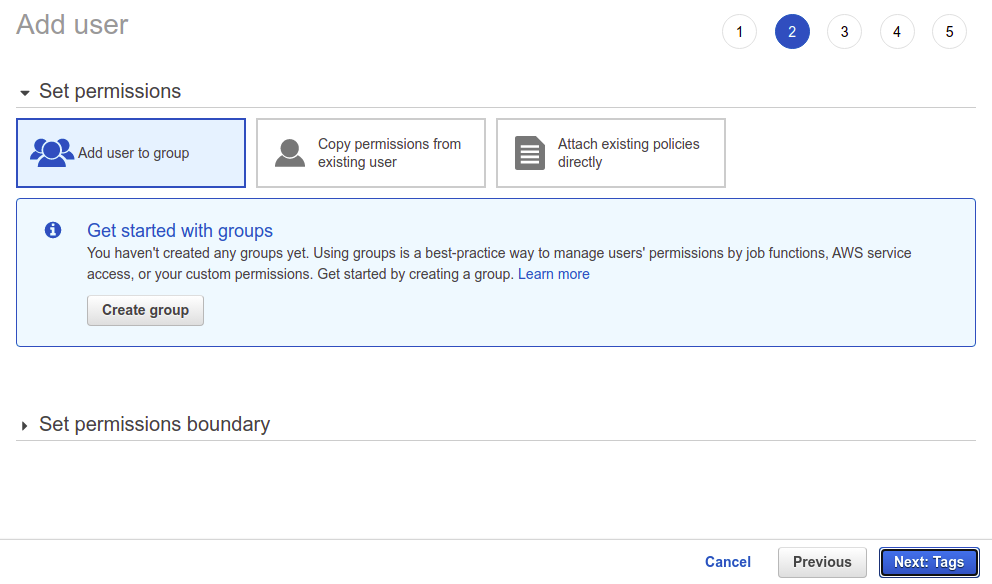Click the policy document icon
The height and width of the screenshot is (584, 992).
click(530, 153)
